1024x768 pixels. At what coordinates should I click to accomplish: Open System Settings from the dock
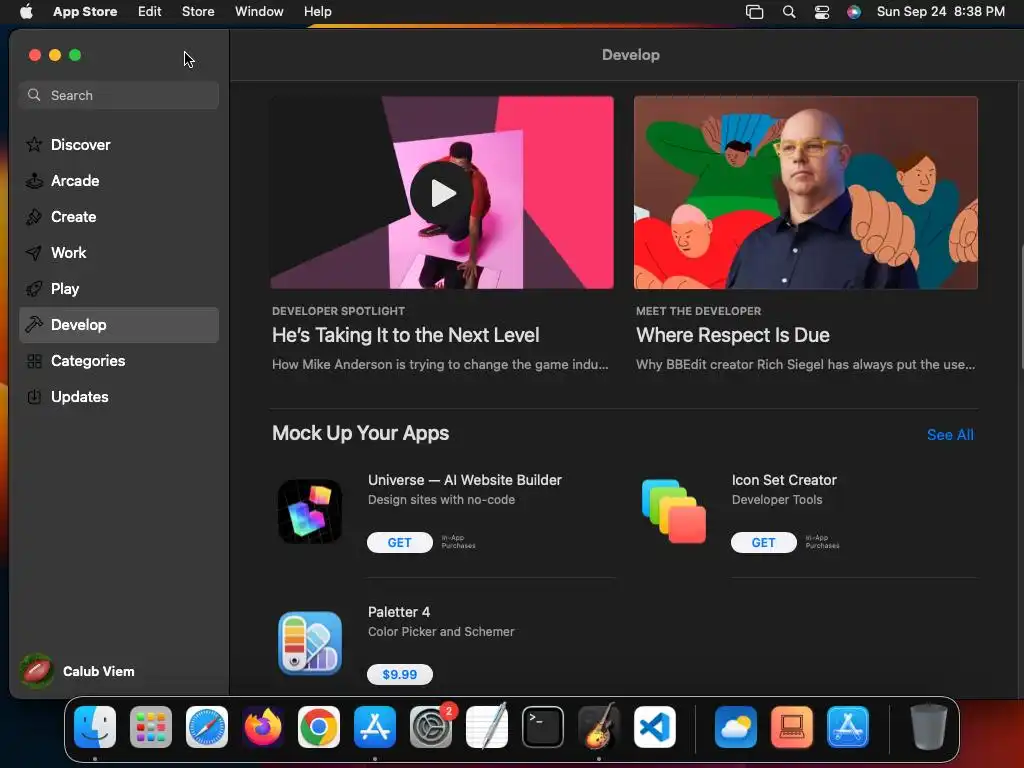(x=431, y=727)
